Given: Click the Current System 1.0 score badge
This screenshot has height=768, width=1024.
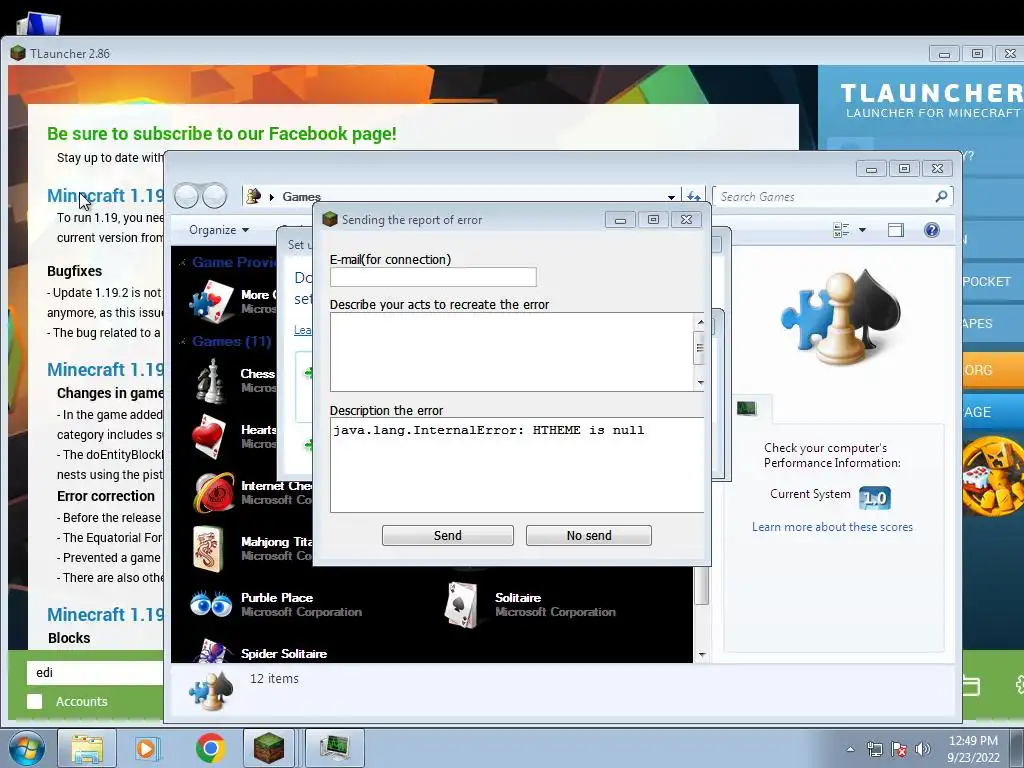Looking at the screenshot, I should [x=874, y=498].
